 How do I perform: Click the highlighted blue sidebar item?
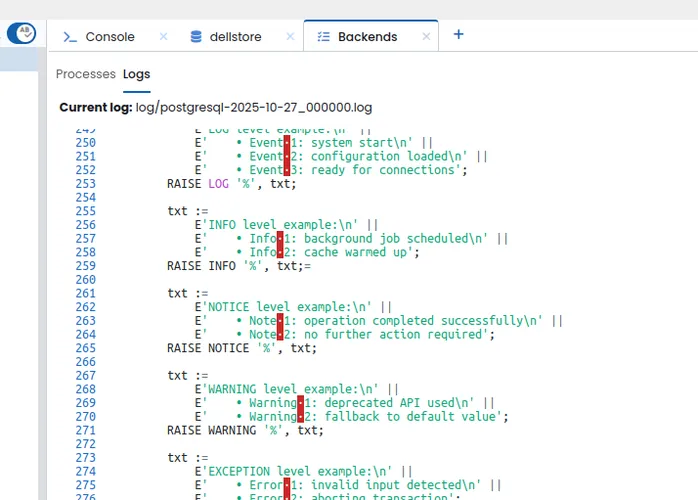[x=19, y=59]
